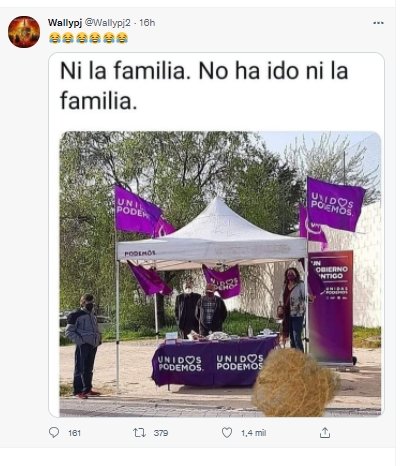Click the 'Ni la familia' caption text
The height and width of the screenshot is (466, 401).
pos(204,86)
